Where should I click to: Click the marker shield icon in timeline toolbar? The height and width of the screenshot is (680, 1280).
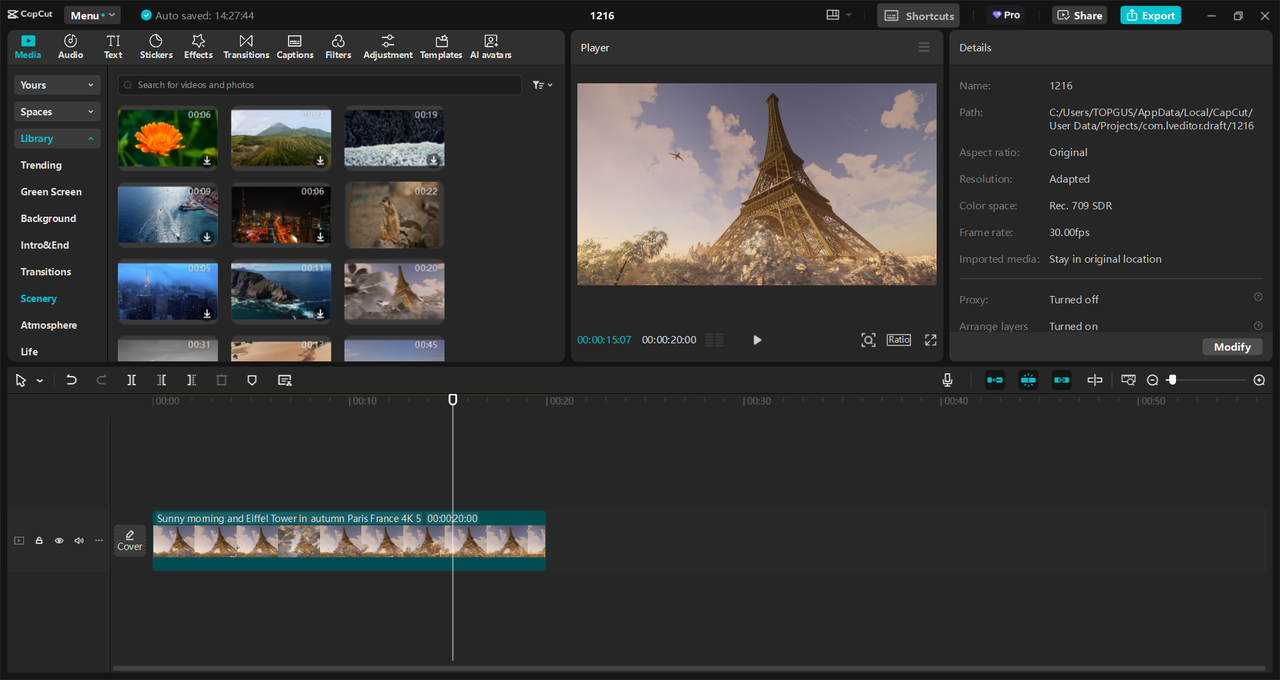coord(252,380)
